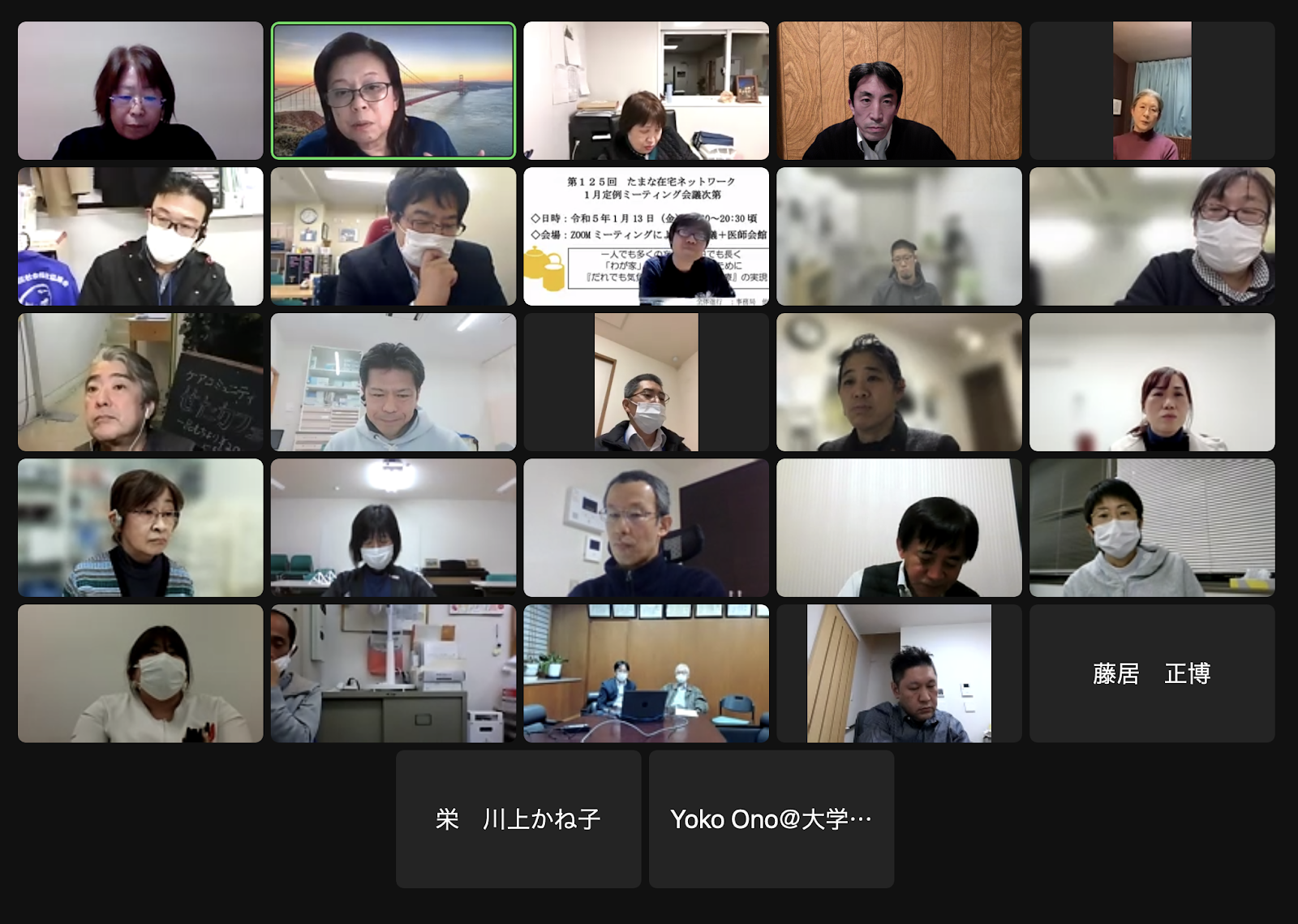Screen dimensions: 1298x924
Task: Click the conference room tile with two people and a laptop
Action: (646, 673)
